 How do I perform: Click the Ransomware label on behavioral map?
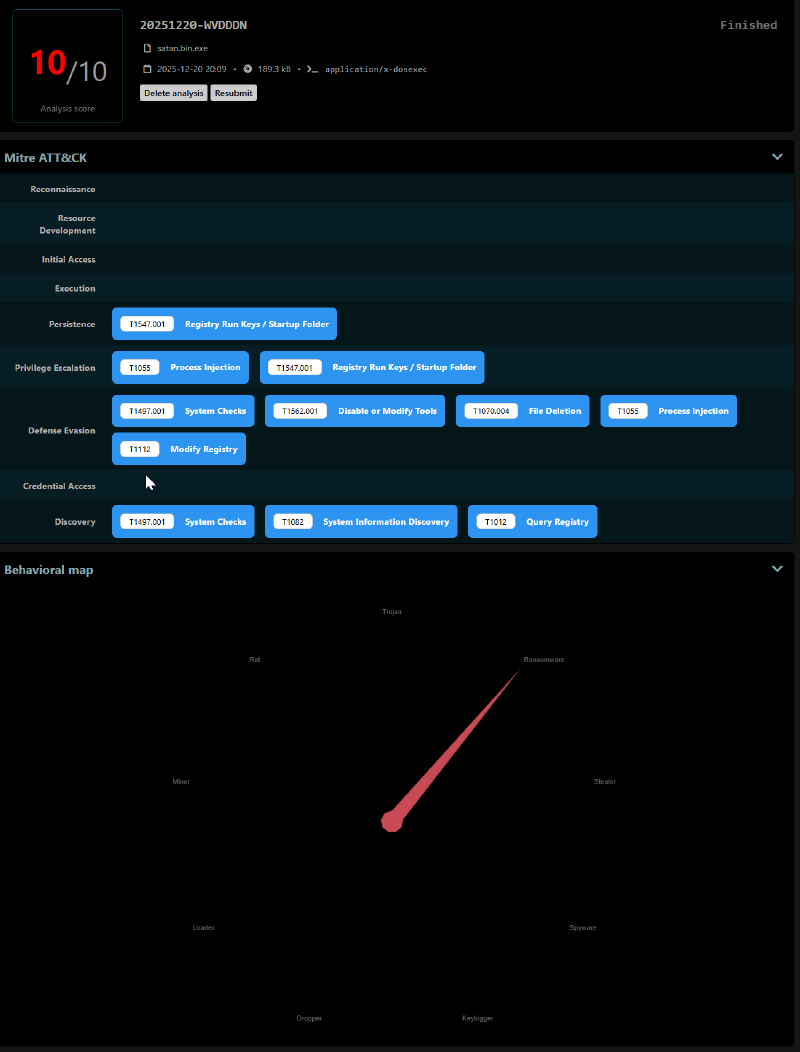(544, 660)
